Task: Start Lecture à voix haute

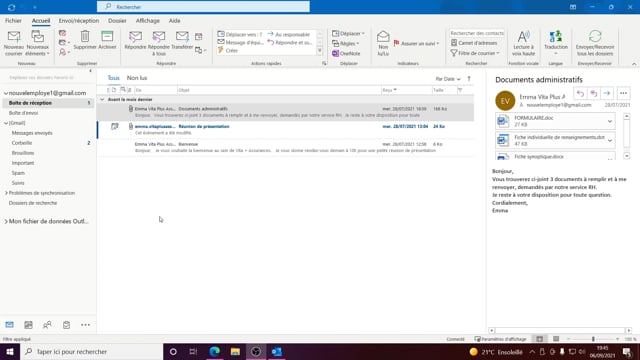Action: tap(523, 43)
